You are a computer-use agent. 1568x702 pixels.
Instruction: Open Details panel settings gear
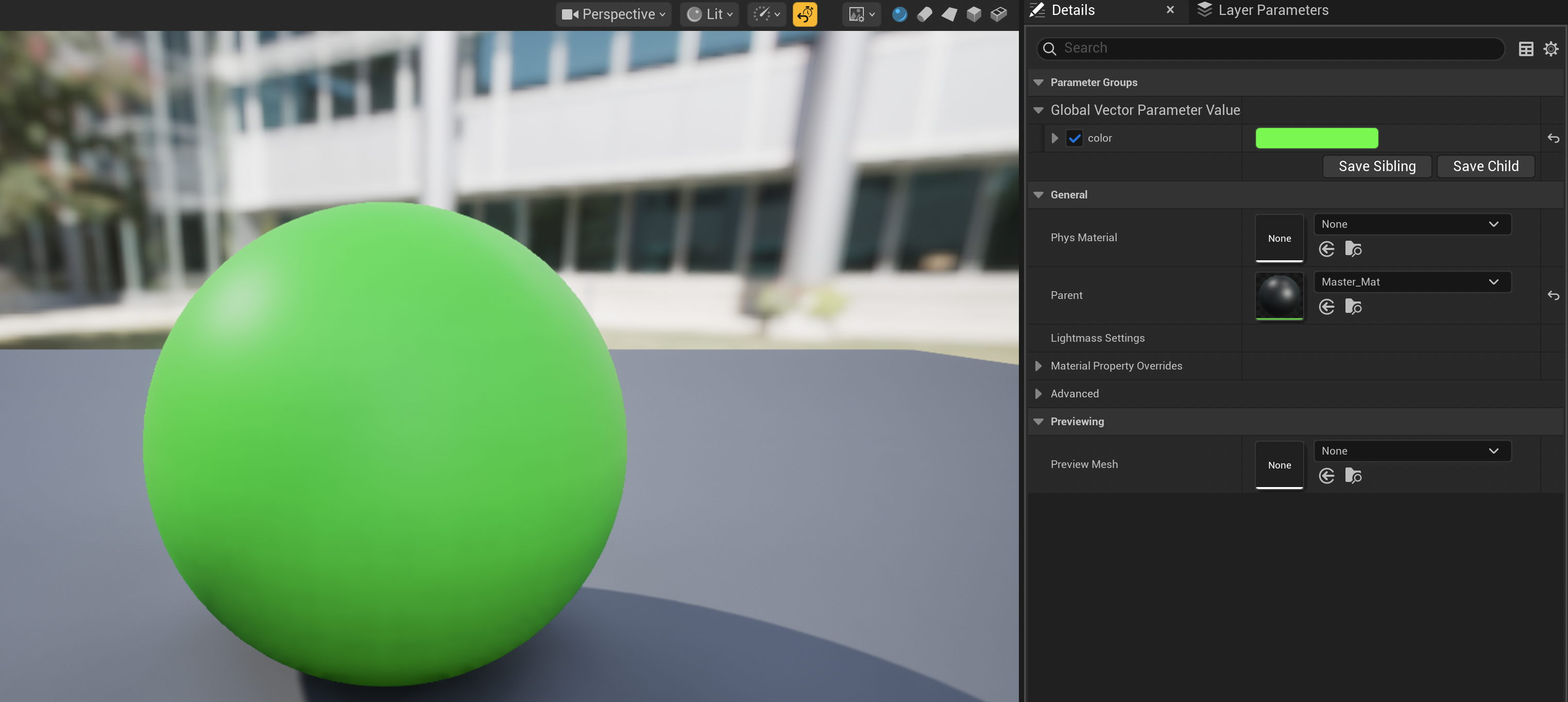[1551, 49]
